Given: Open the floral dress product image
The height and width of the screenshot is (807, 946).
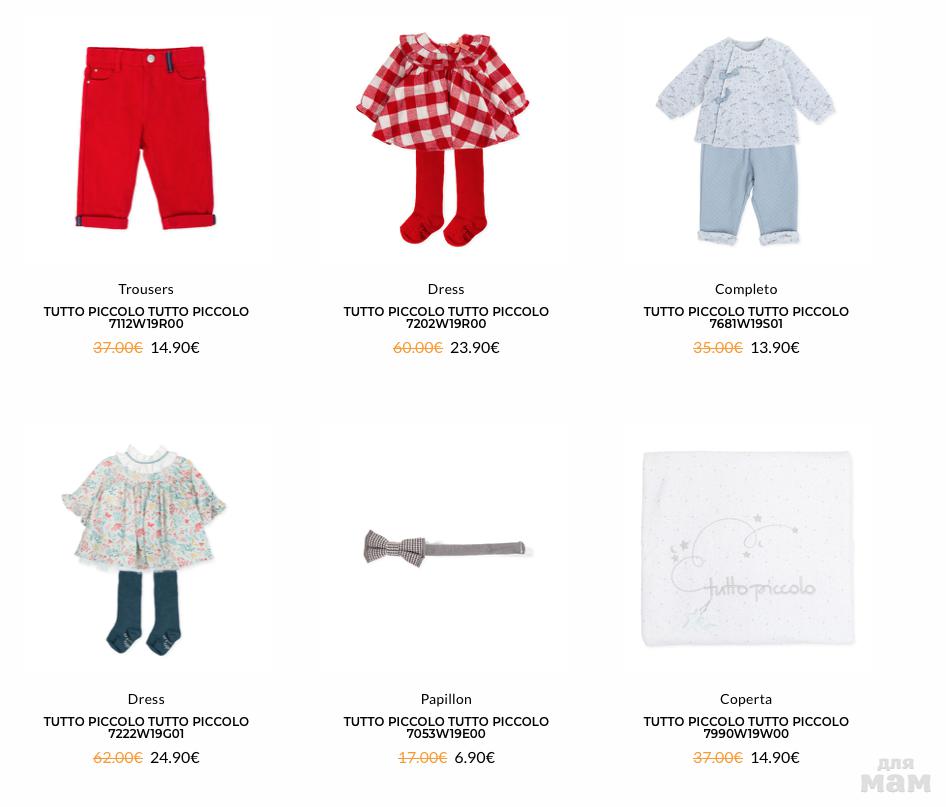Looking at the screenshot, I should point(144,549).
